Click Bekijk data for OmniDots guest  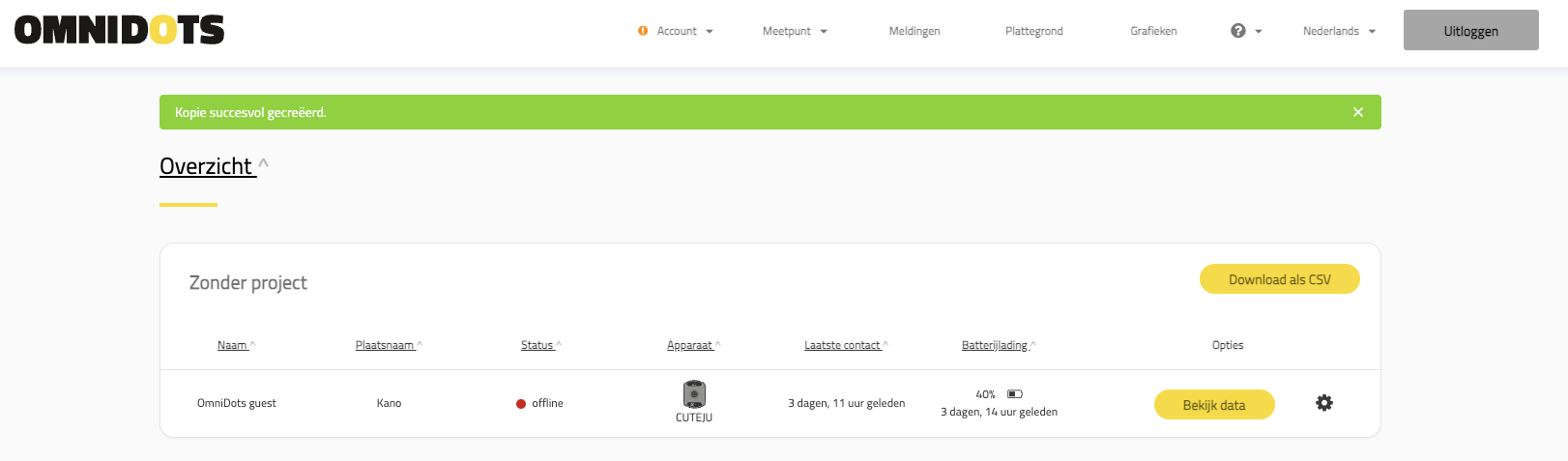click(x=1214, y=405)
